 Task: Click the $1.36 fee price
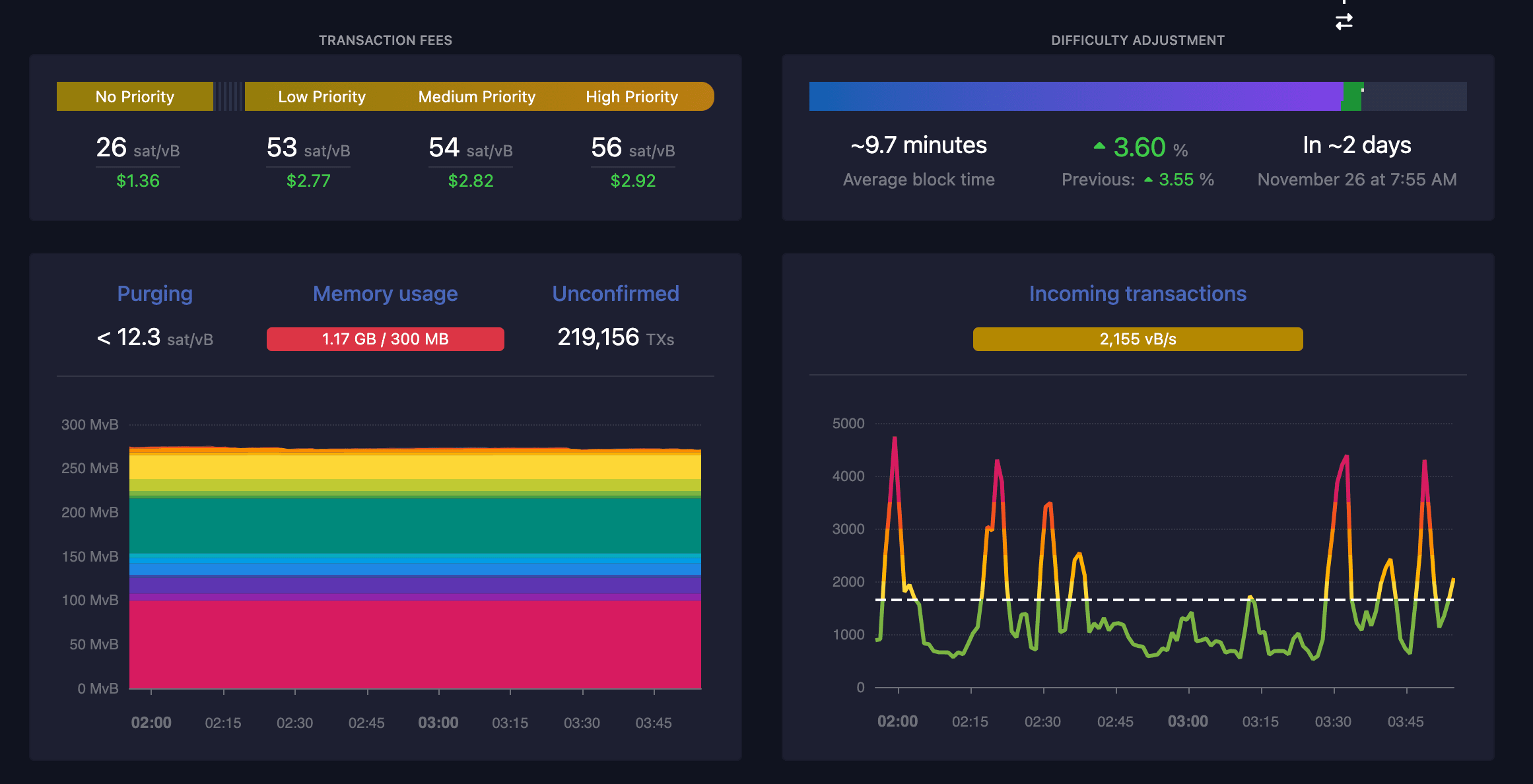[137, 181]
